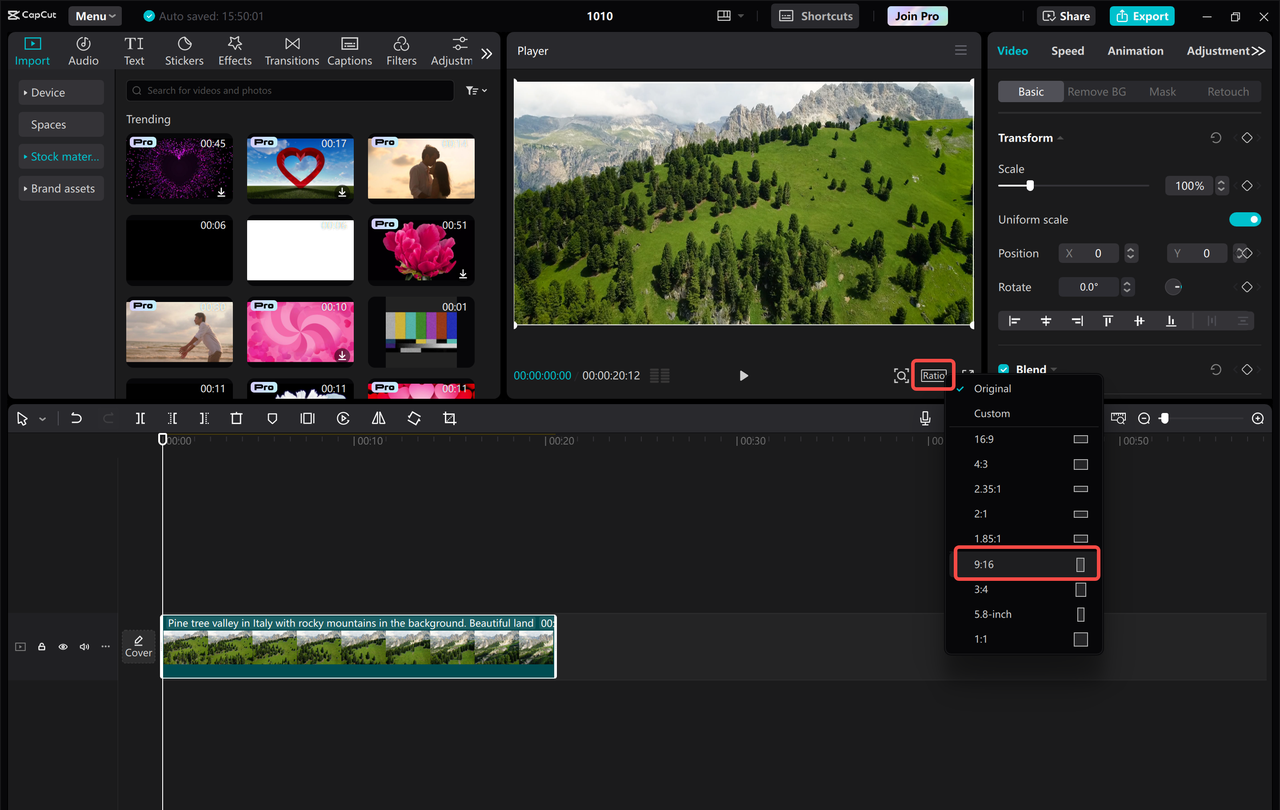1280x810 pixels.
Task: Open the Transitions panel
Action: (x=291, y=48)
